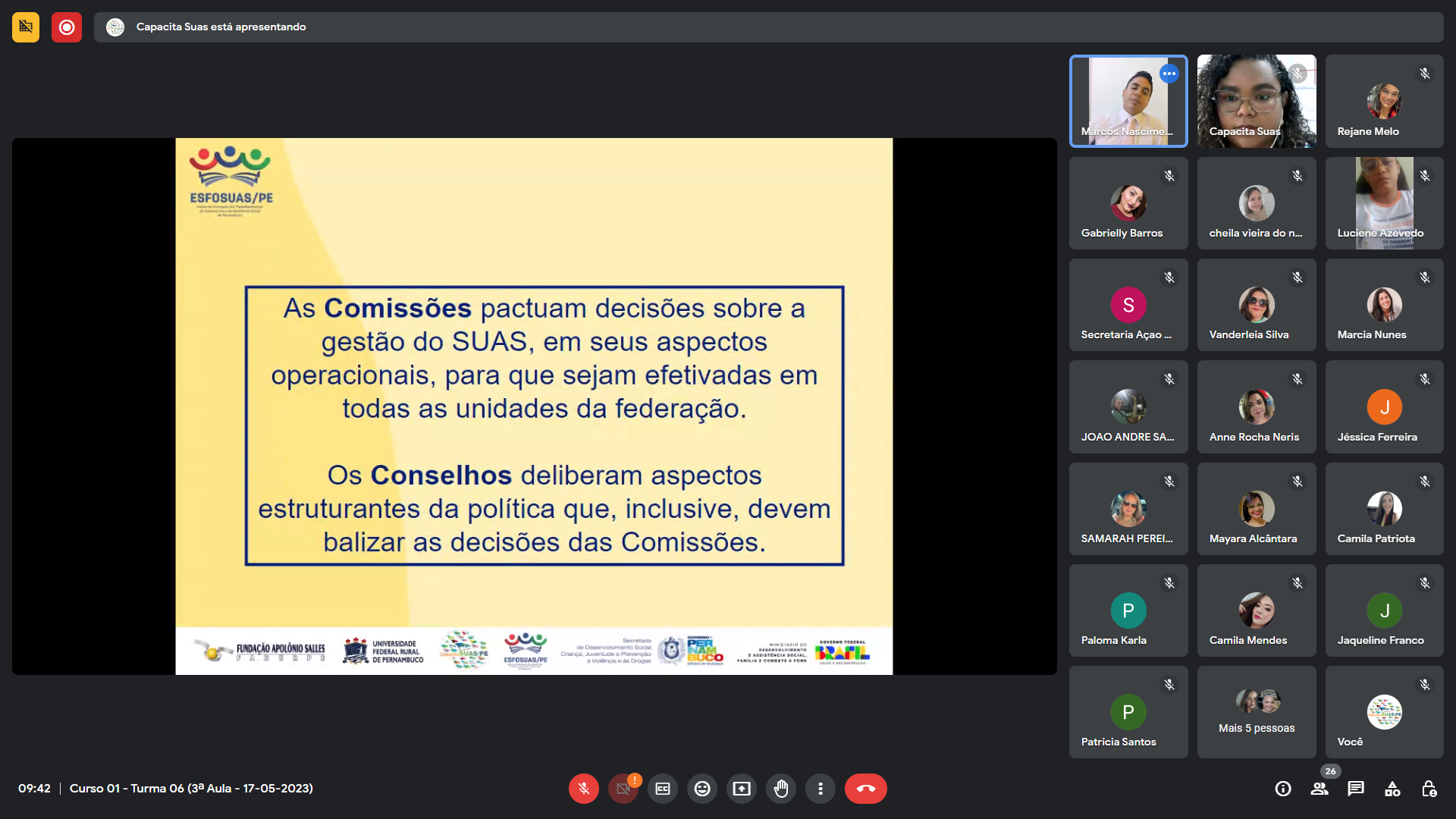
Task: Toggle closed captions
Action: [663, 789]
